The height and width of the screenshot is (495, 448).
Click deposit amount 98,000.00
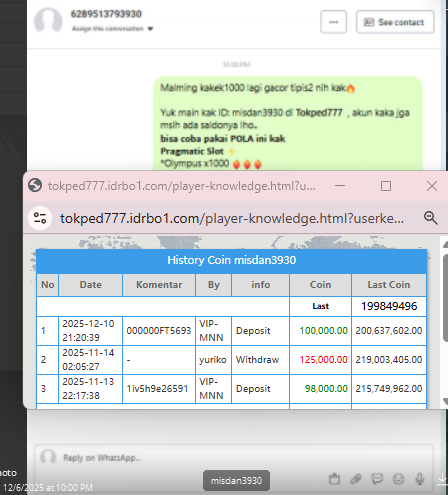(321, 389)
